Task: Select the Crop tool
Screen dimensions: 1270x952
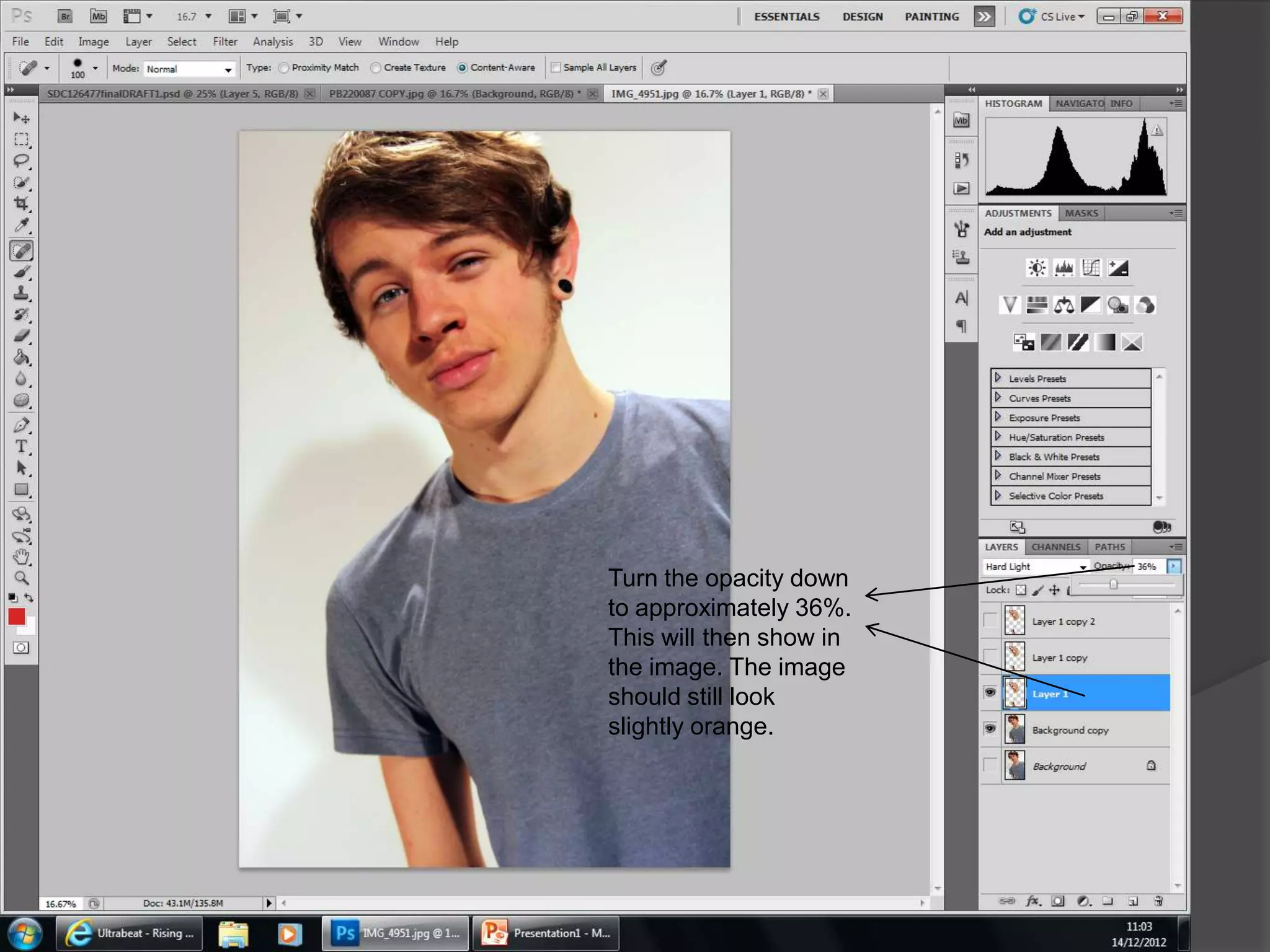Action: coord(21,203)
